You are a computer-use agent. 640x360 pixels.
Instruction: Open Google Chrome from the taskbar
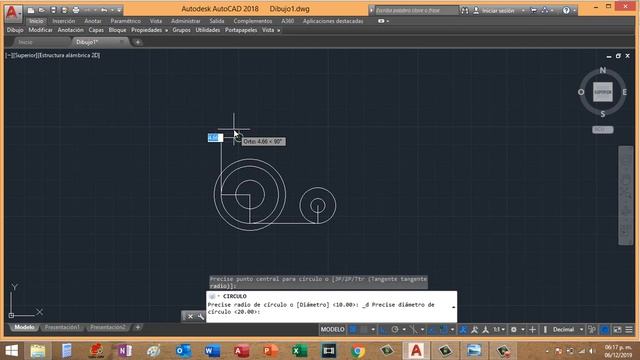click(358, 351)
